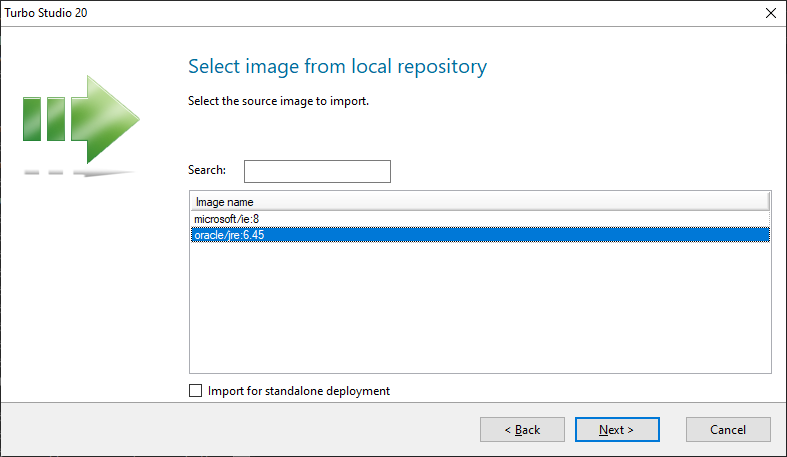Focus the Search text box
The width and height of the screenshot is (787, 457).
point(317,171)
